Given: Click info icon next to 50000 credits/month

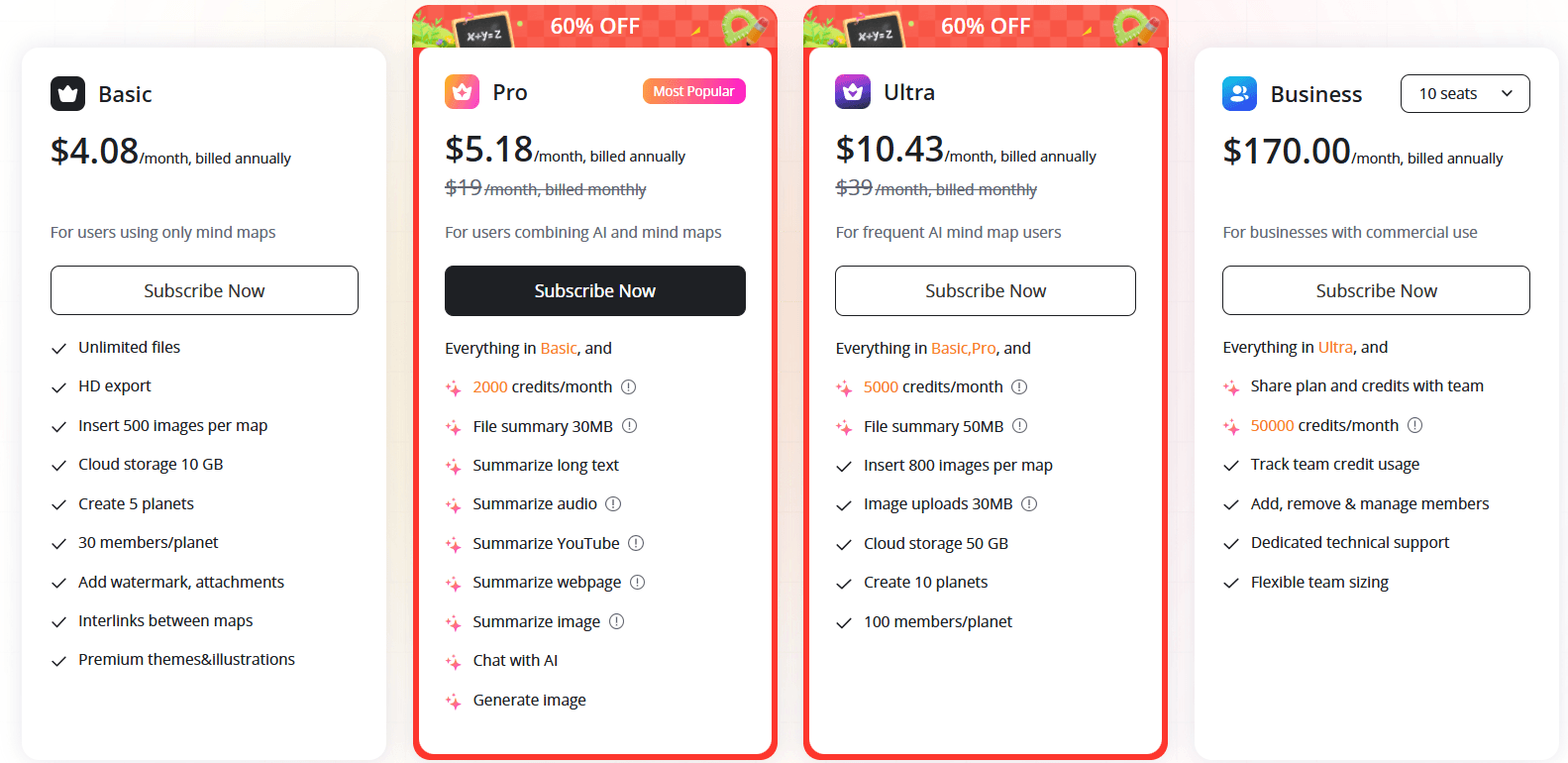Looking at the screenshot, I should [1414, 426].
